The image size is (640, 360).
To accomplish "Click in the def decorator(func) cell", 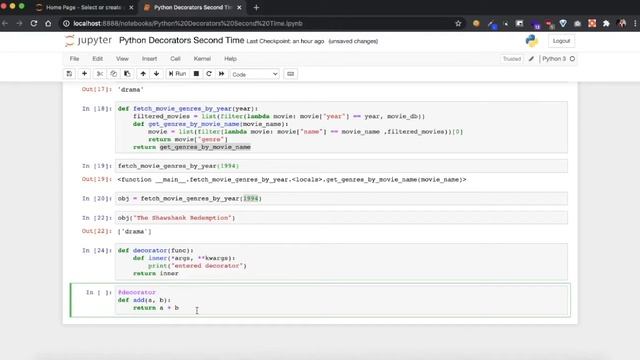I will point(341,262).
